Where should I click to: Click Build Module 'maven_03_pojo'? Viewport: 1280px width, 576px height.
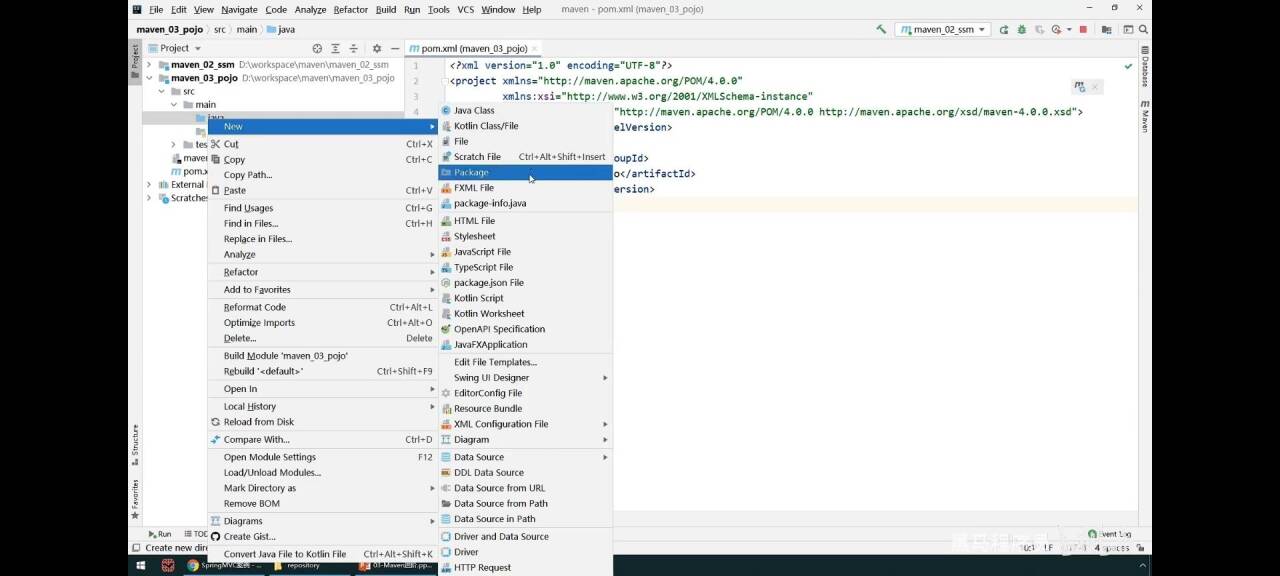click(323, 356)
